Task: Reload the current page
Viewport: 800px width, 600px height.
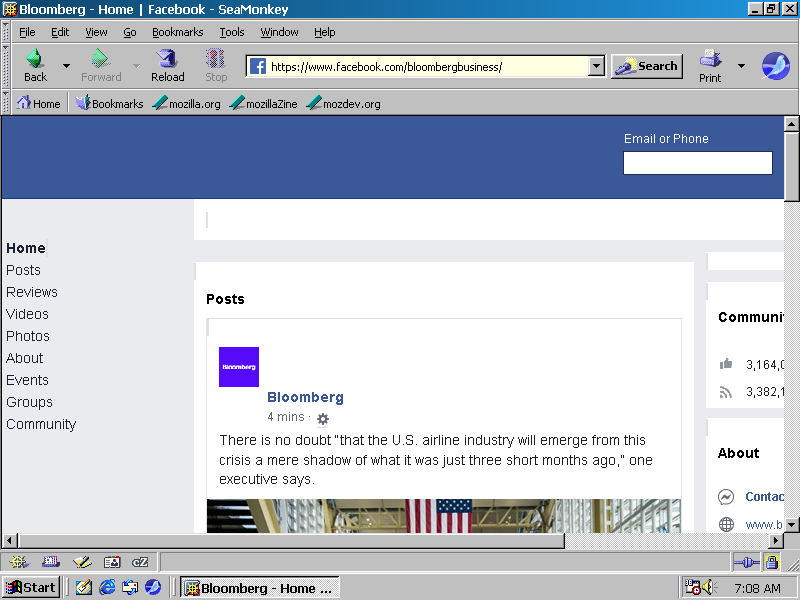Action: [167, 65]
